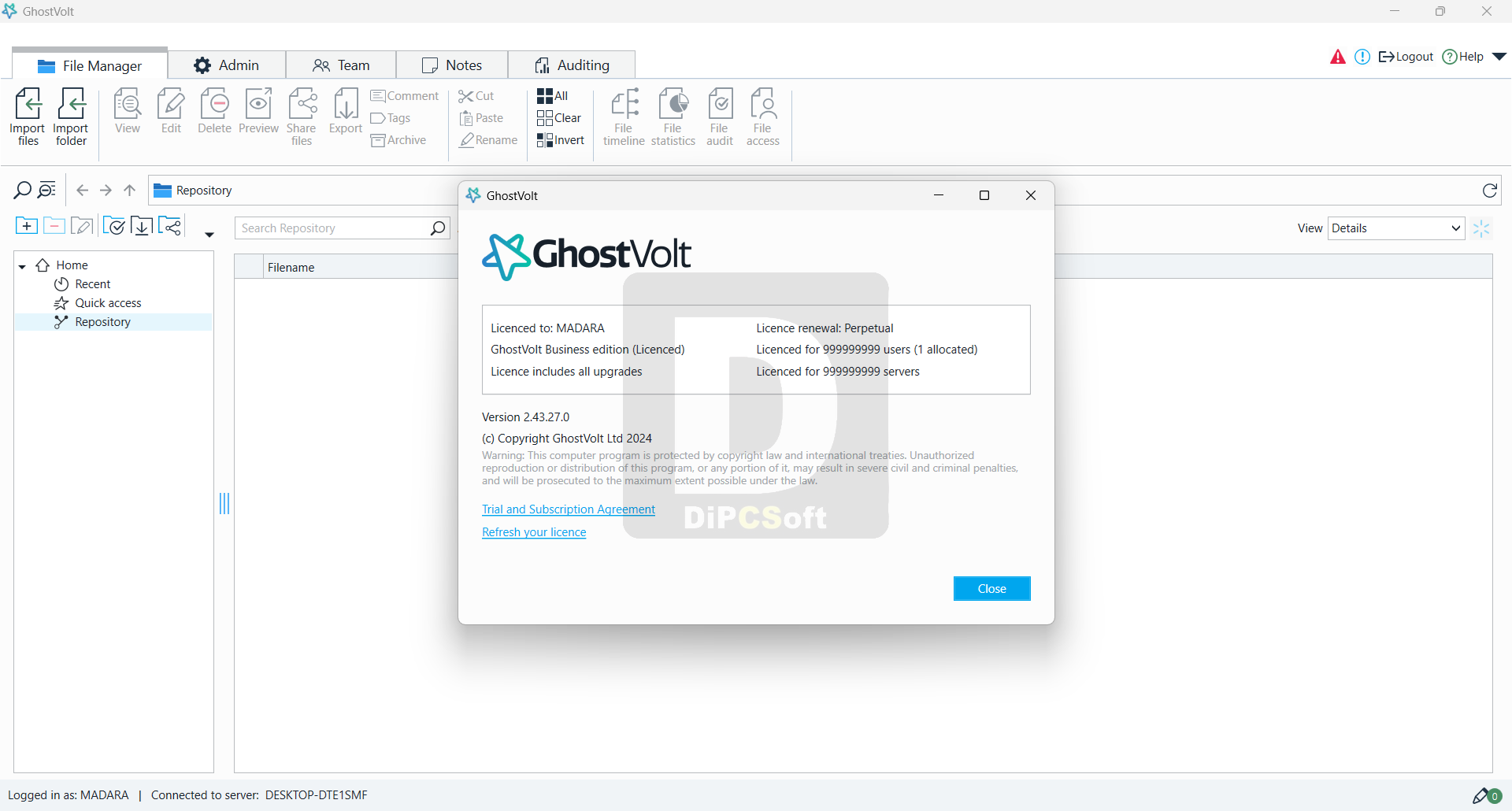Screen dimensions: 1512x811
Task: Select Home in the folder tree
Action: tap(63, 265)
